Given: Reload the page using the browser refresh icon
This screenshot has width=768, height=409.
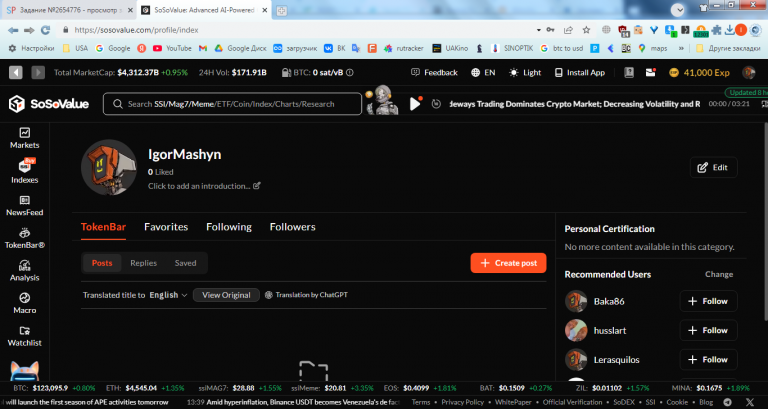Looking at the screenshot, I should click(45, 30).
